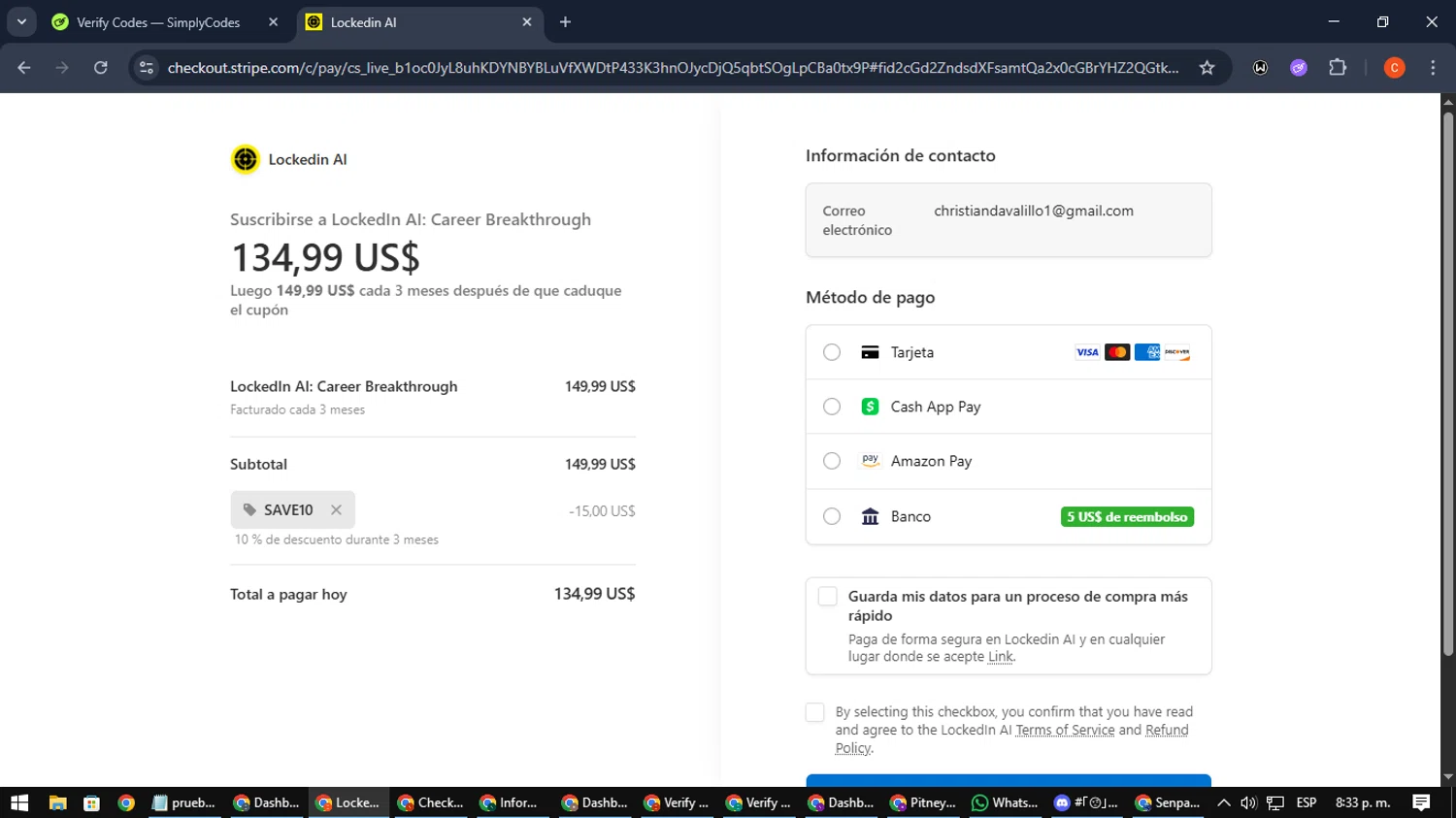Click the email address field

tap(1009, 220)
